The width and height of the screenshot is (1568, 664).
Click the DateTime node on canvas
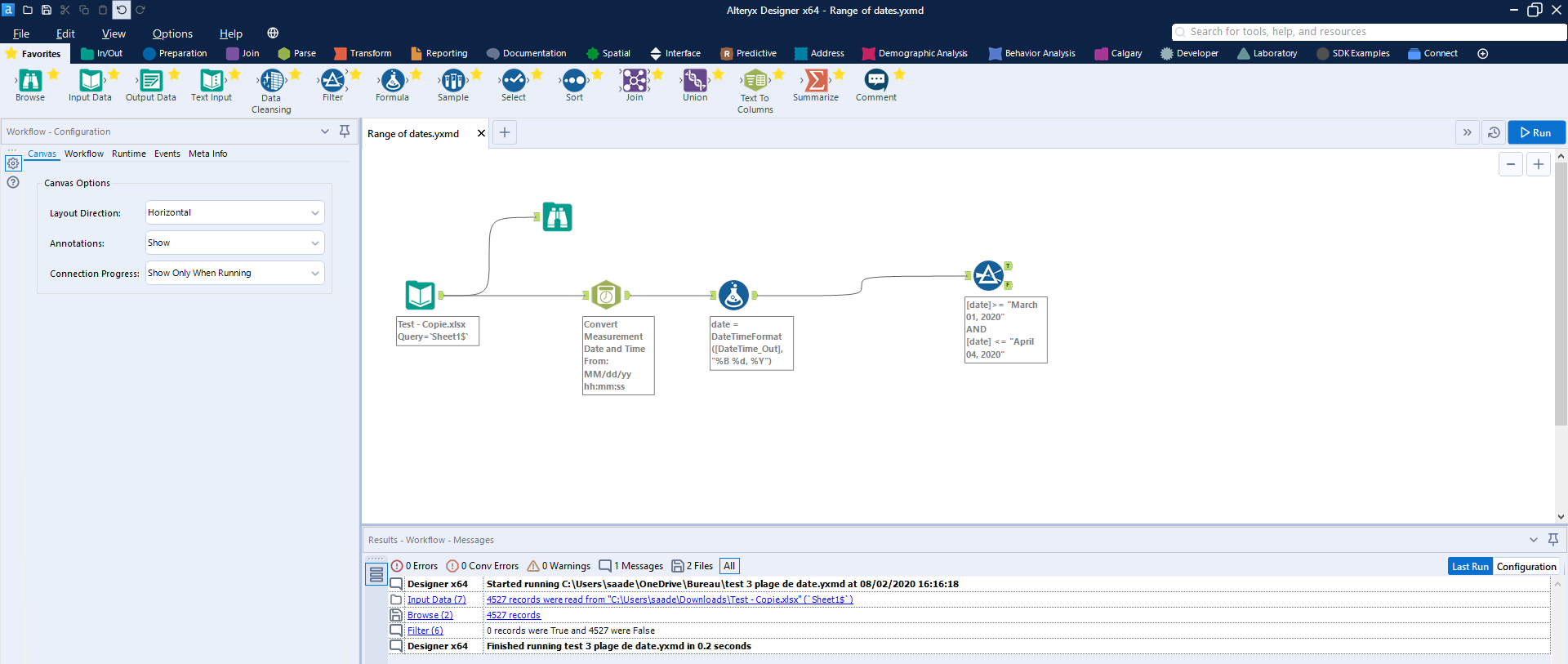coord(606,295)
